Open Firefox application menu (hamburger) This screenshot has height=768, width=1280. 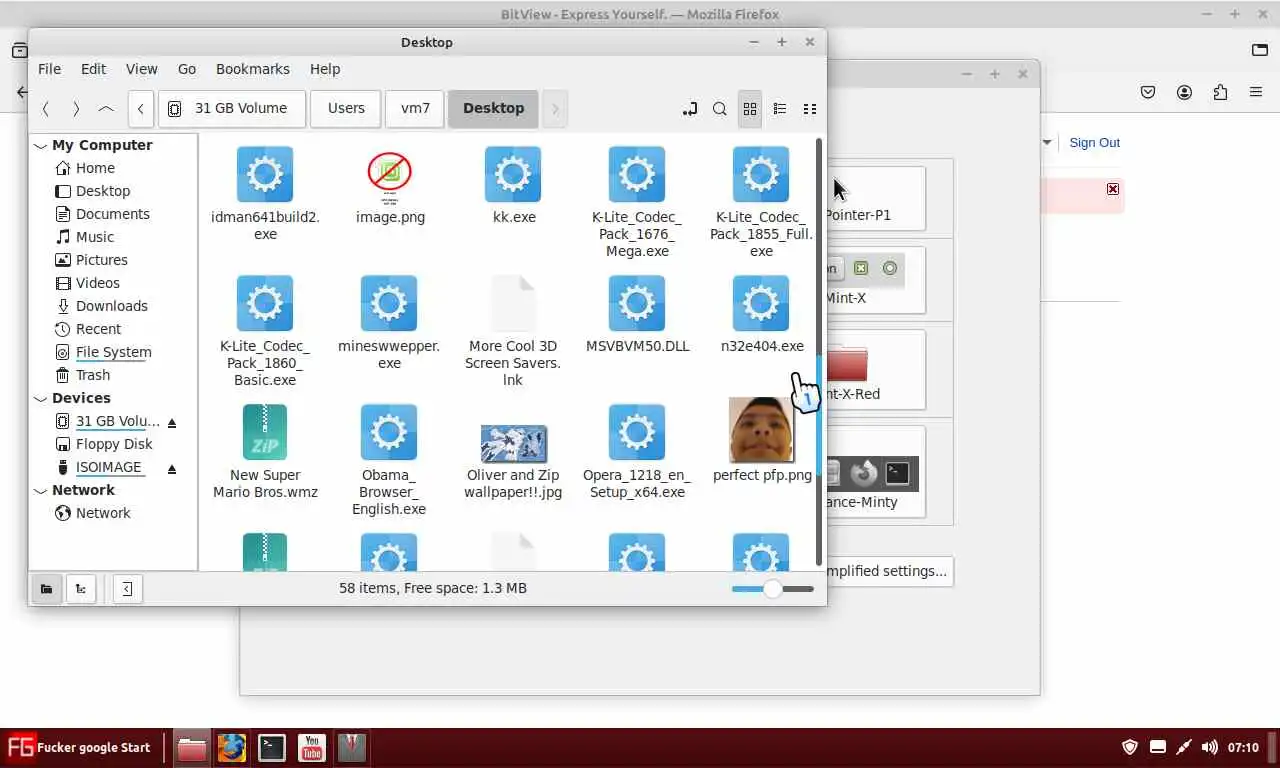[x=1256, y=92]
